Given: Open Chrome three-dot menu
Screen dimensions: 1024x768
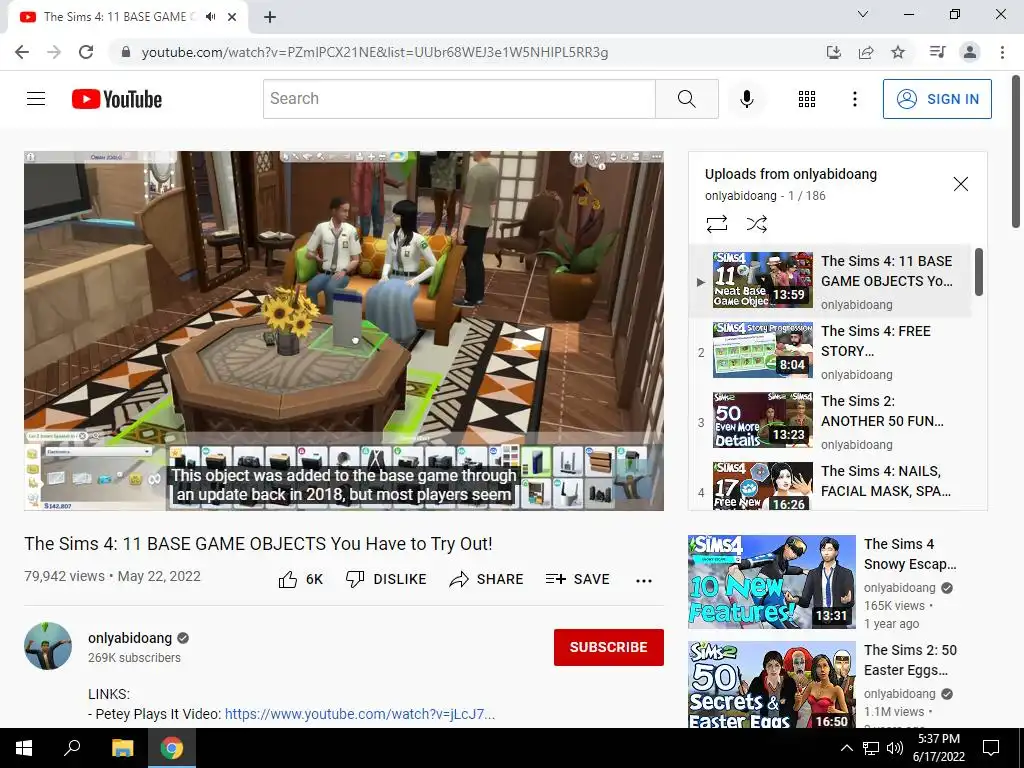Looking at the screenshot, I should pyautogui.click(x=1002, y=52).
